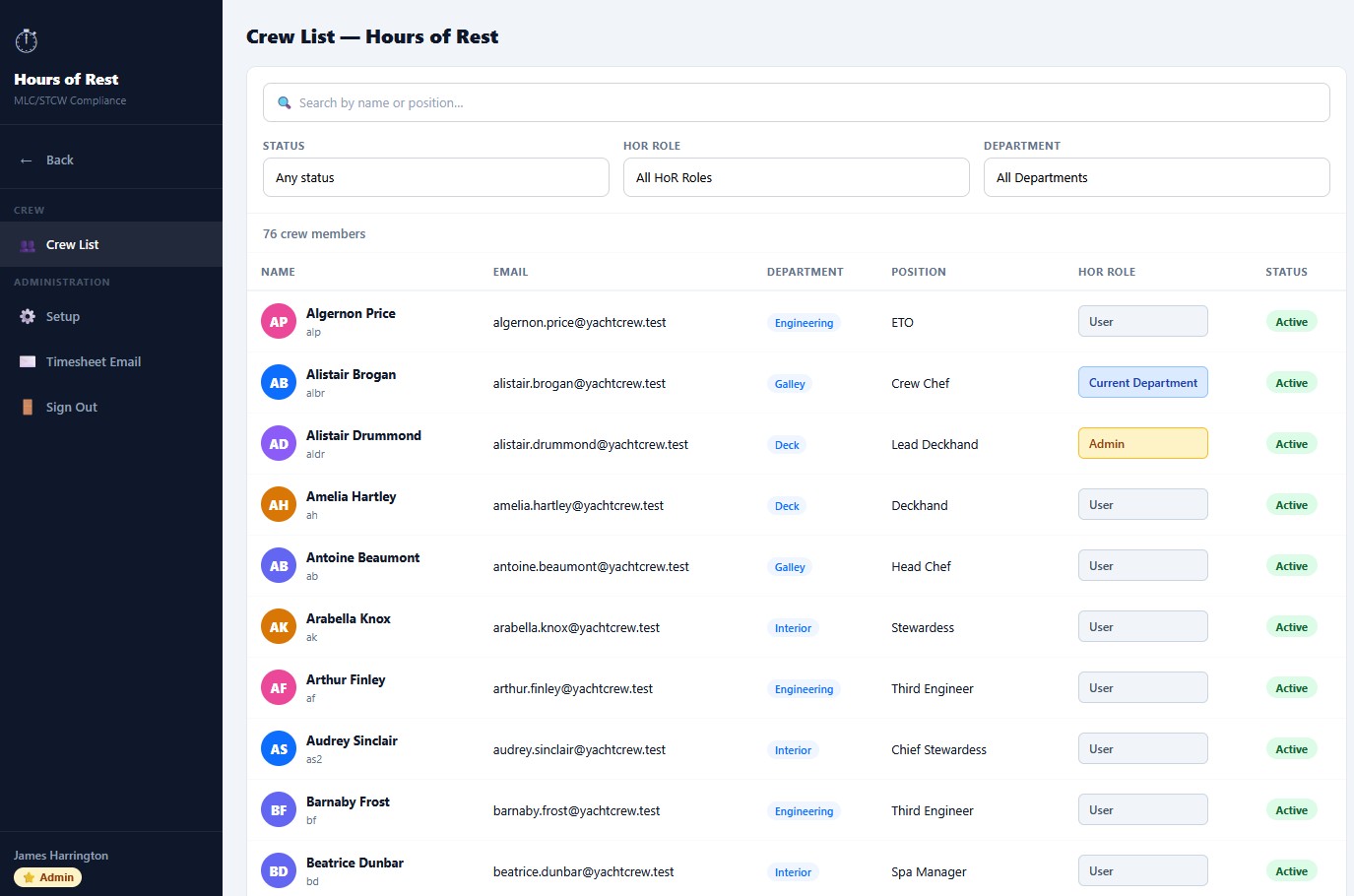
Task: Open the All HoR Roles filter dropdown
Action: click(797, 177)
